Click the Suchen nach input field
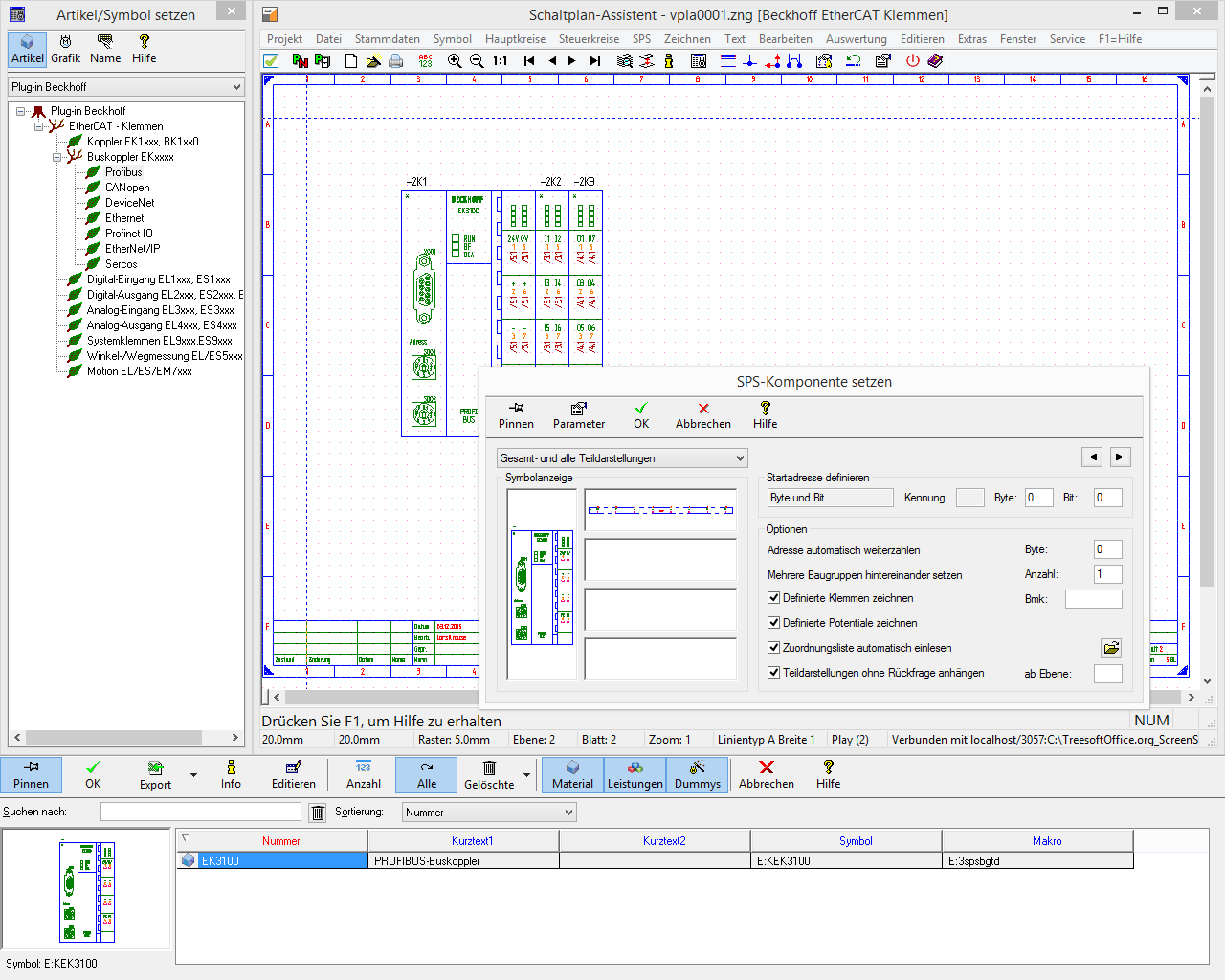Image resolution: width=1225 pixels, height=980 pixels. point(200,813)
